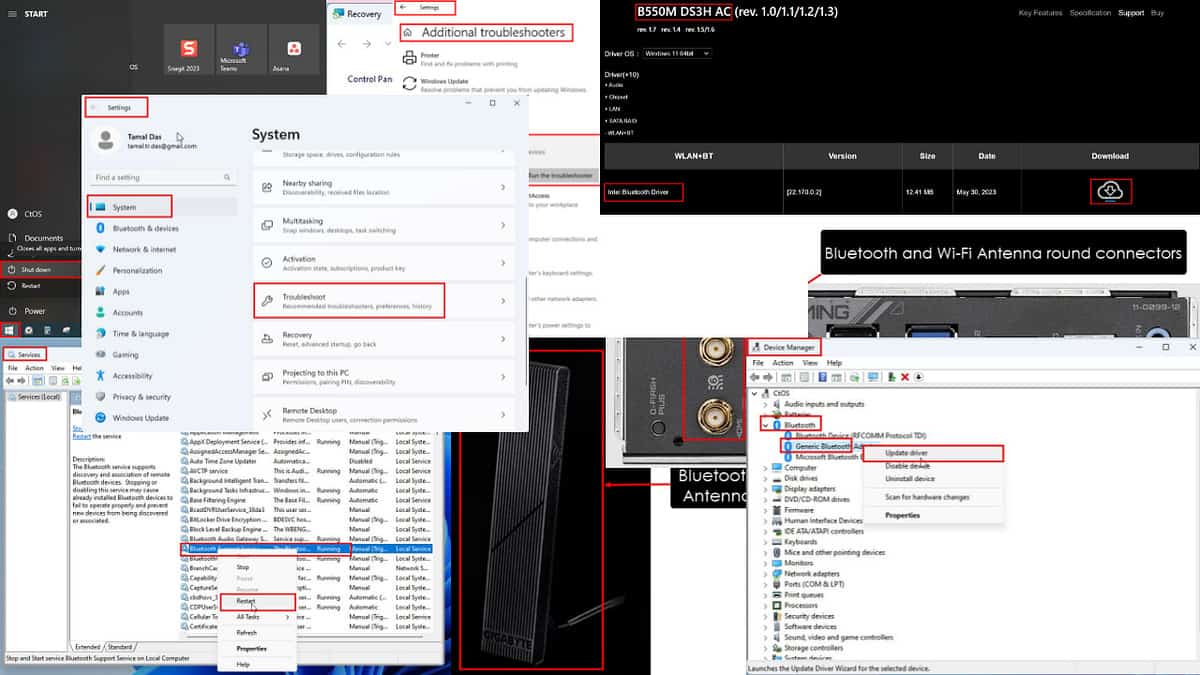Open Network & internet in Settings sidebar

(135, 249)
